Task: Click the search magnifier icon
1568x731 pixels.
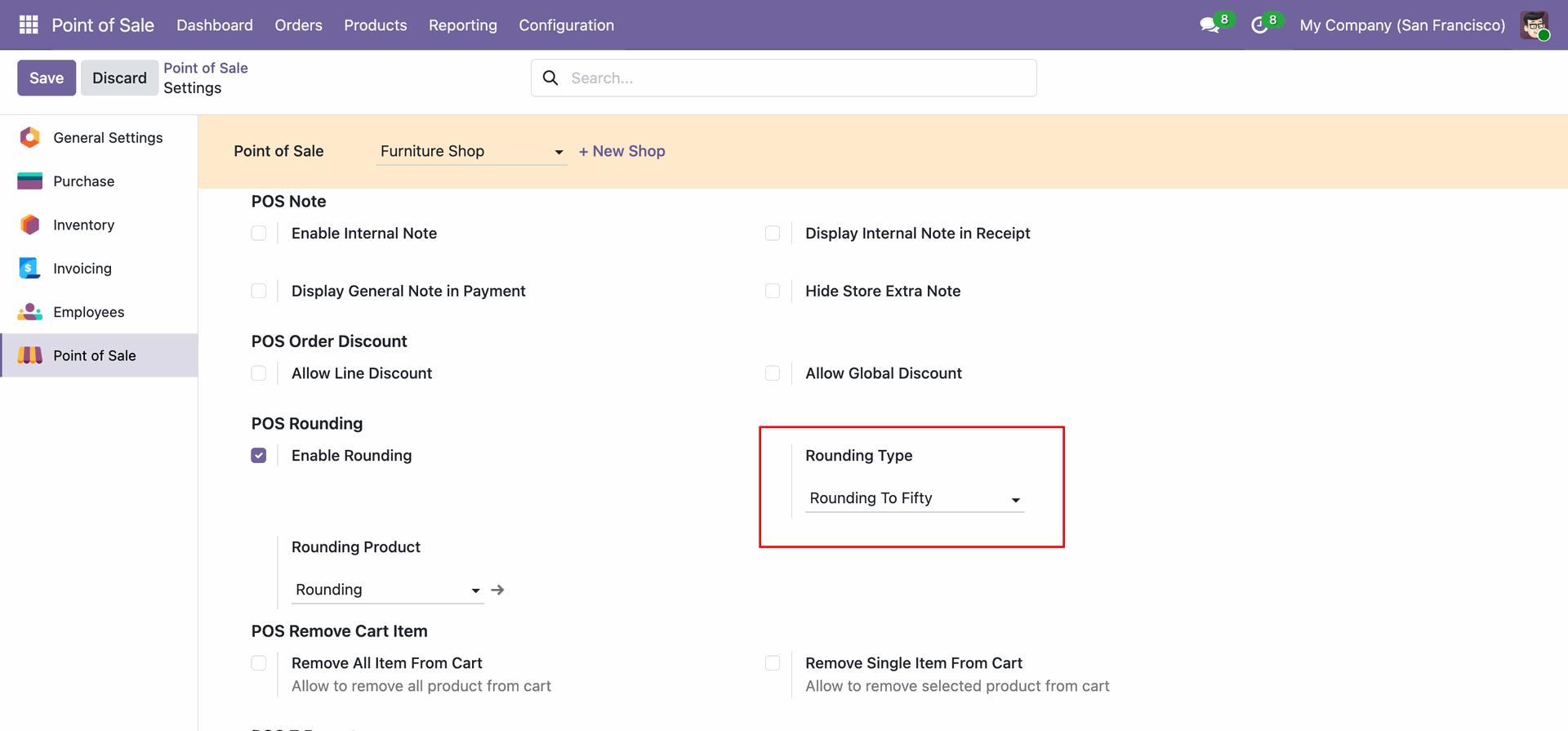Action: pos(550,78)
